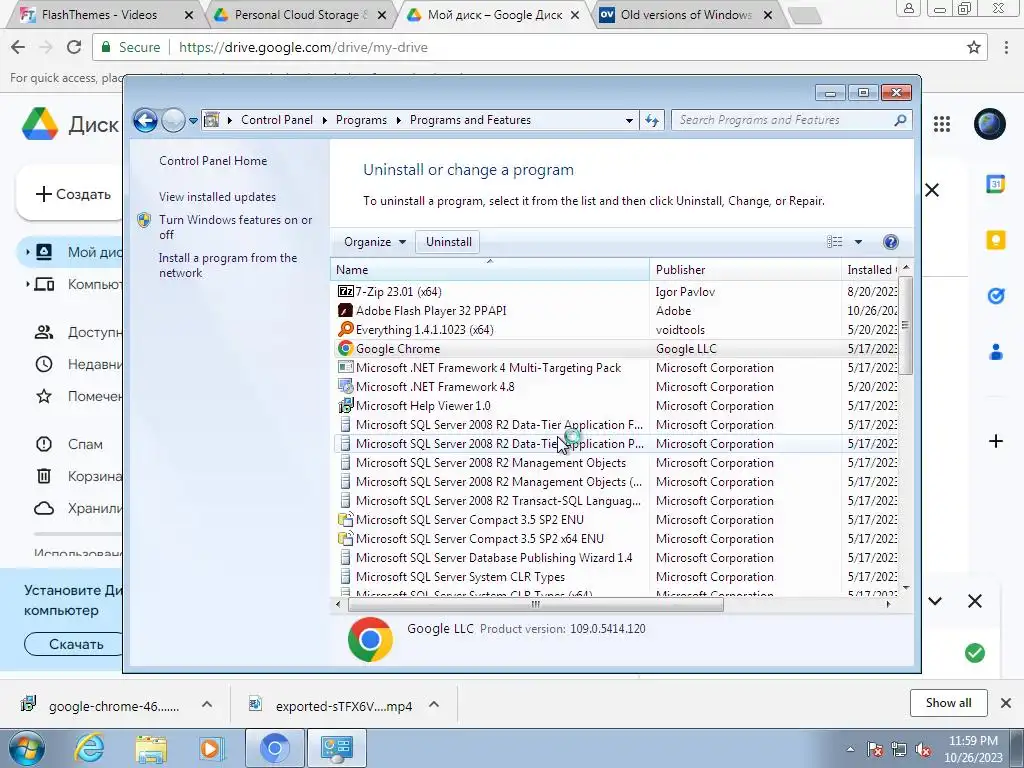Select Microsoft Help Viewer 1.0 icon
Viewport: 1024px width, 768px height.
click(345, 406)
